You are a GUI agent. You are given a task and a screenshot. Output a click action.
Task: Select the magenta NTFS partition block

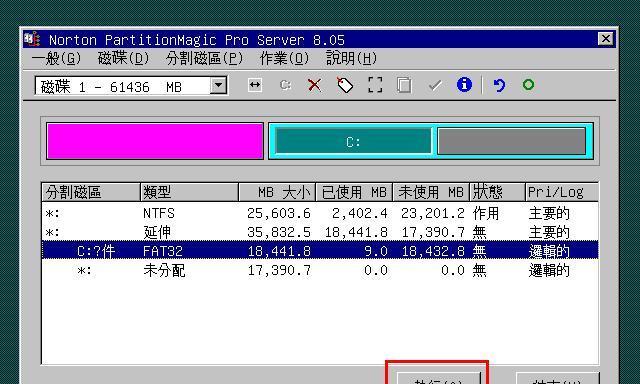(155, 141)
